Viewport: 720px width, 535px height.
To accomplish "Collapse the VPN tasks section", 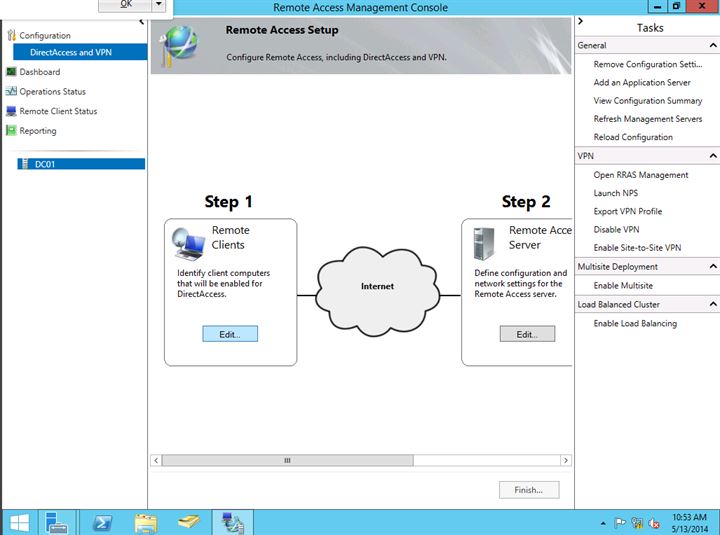I will coord(713,156).
